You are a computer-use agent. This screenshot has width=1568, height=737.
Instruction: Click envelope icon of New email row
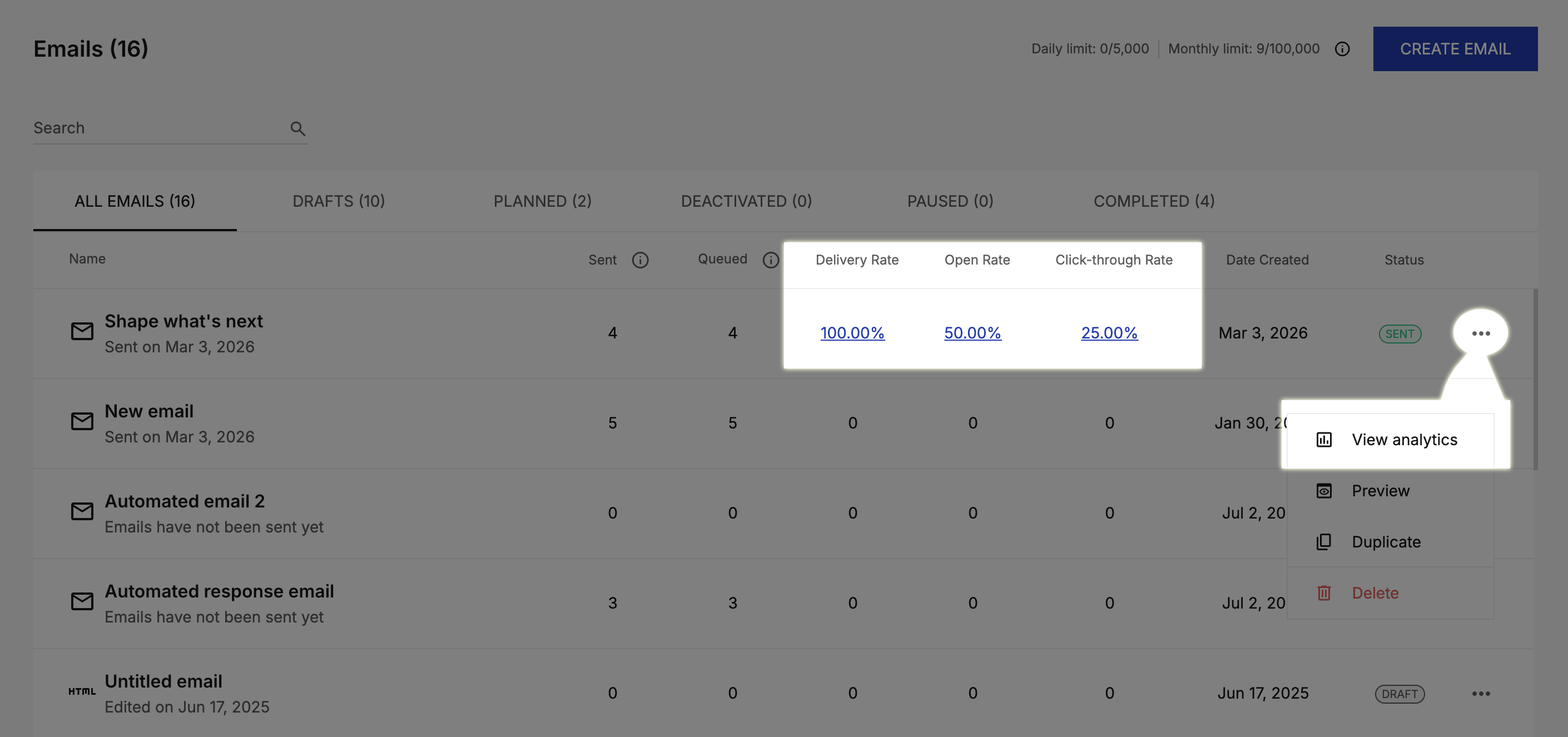click(x=82, y=421)
